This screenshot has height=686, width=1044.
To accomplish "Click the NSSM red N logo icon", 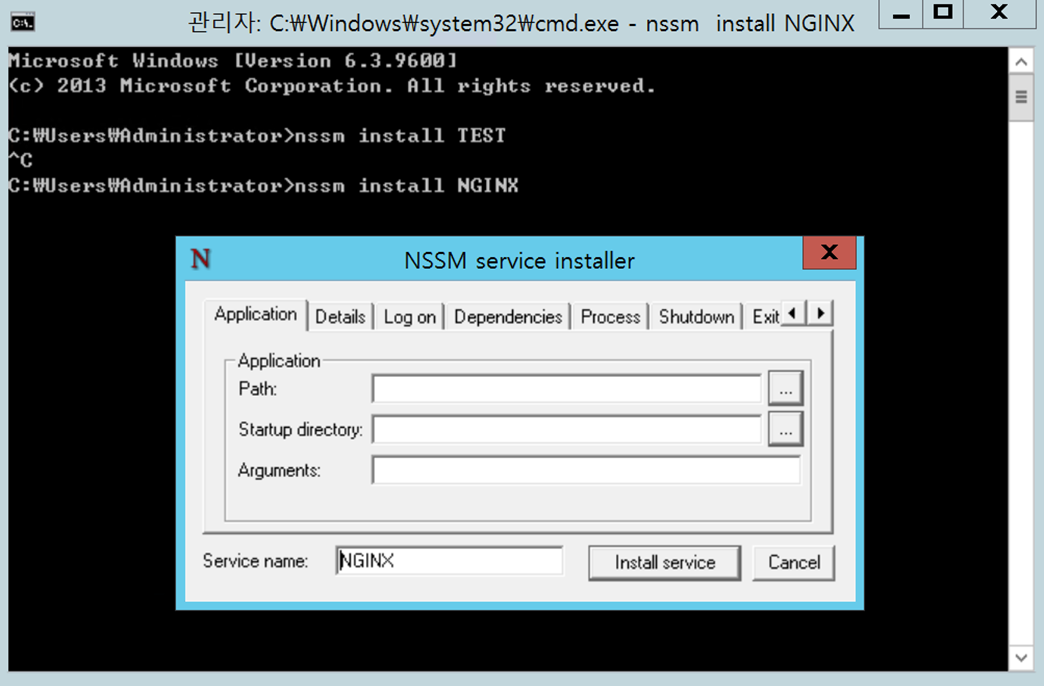I will [x=200, y=258].
